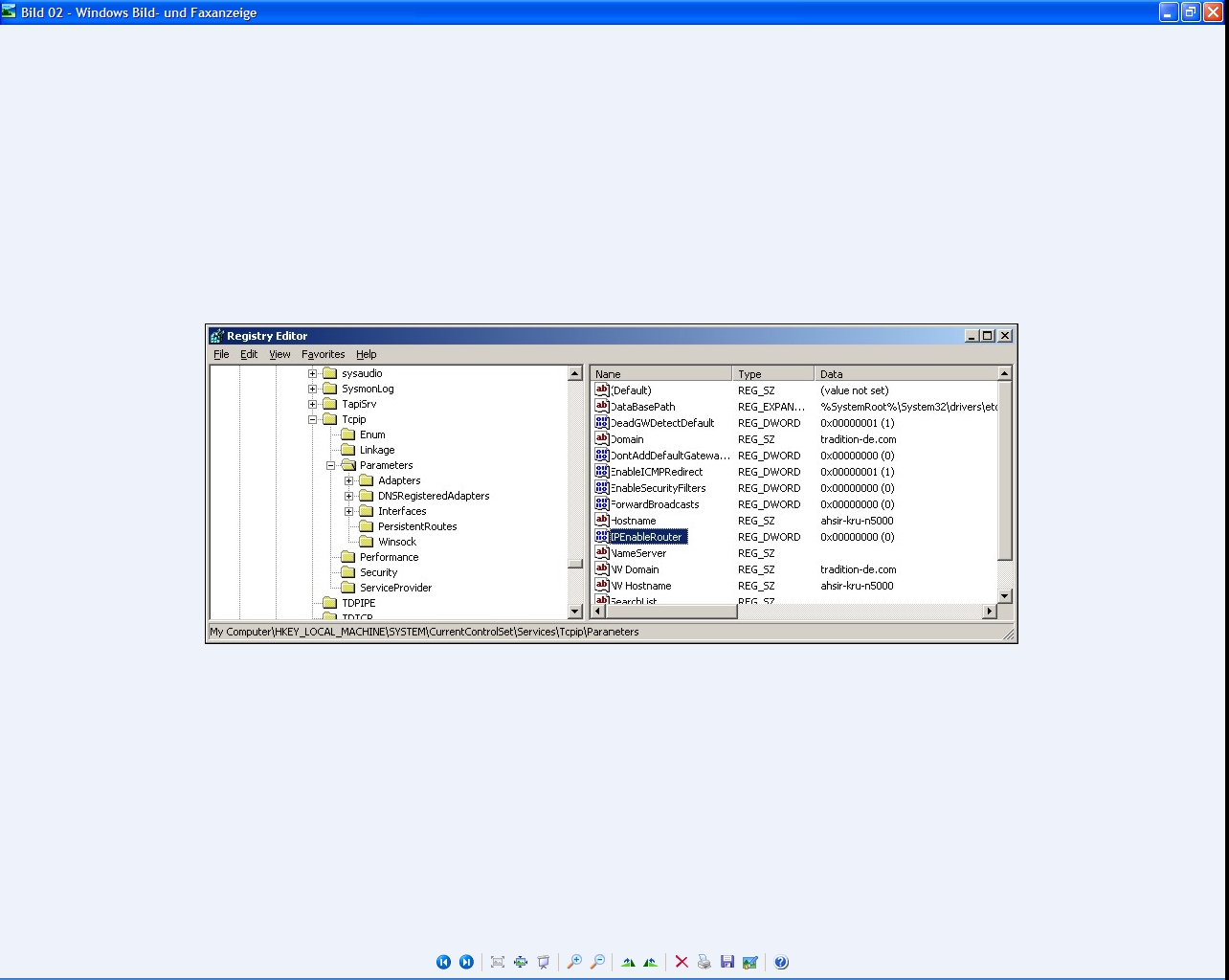This screenshot has width=1229, height=980.
Task: Select the IPEnableRouter registry value
Action: click(x=646, y=537)
